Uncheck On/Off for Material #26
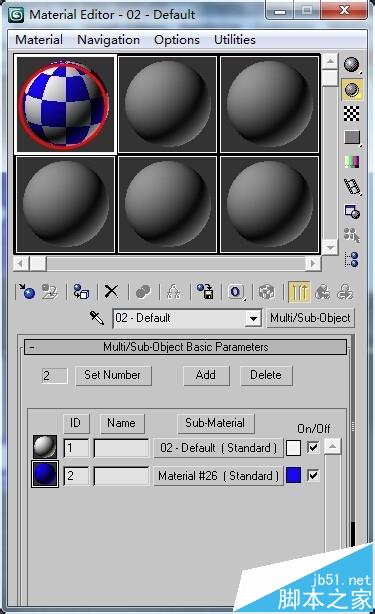Viewport: 375px width, 614px height. [313, 475]
